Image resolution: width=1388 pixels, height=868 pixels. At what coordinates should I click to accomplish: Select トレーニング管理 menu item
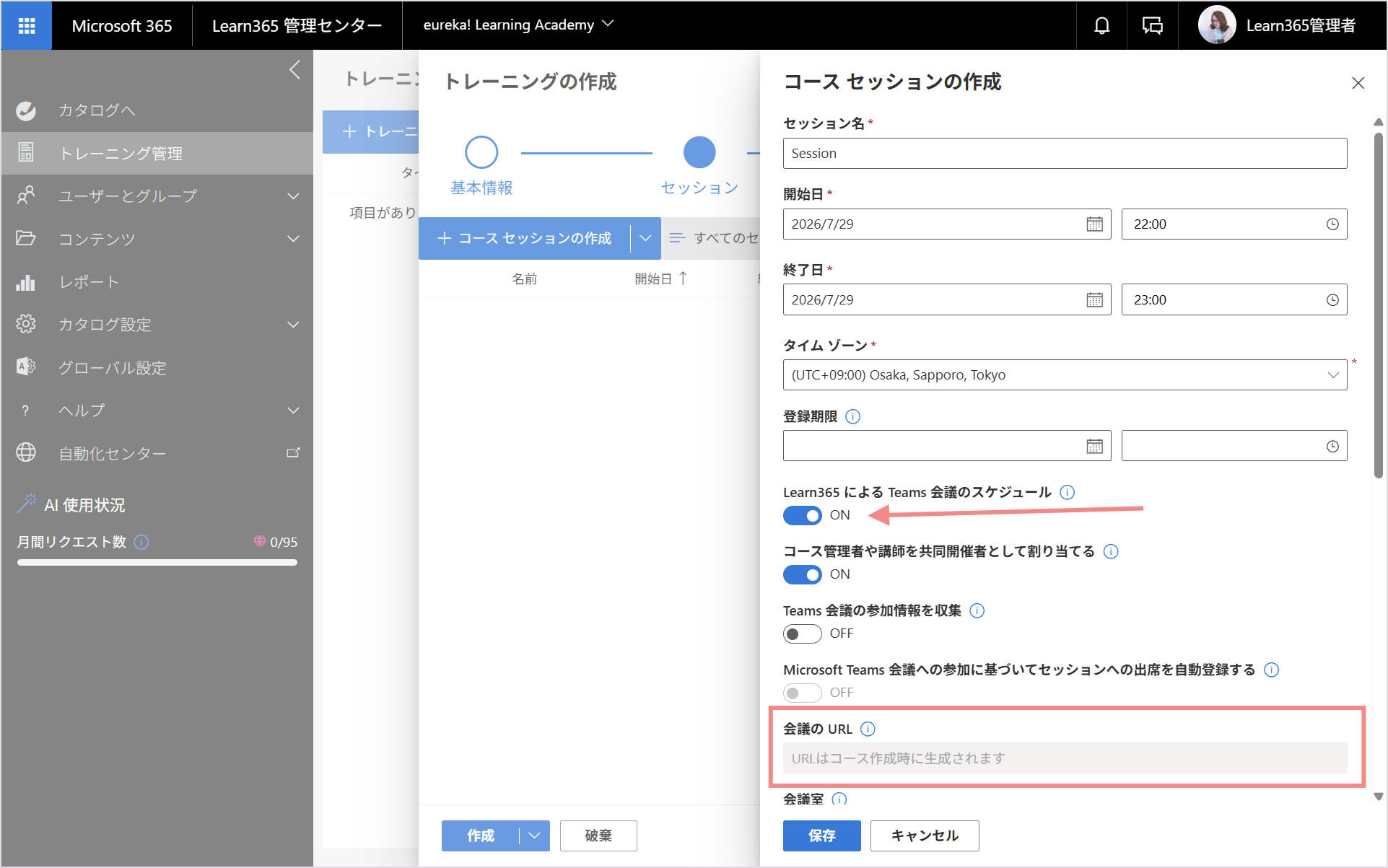point(157,153)
